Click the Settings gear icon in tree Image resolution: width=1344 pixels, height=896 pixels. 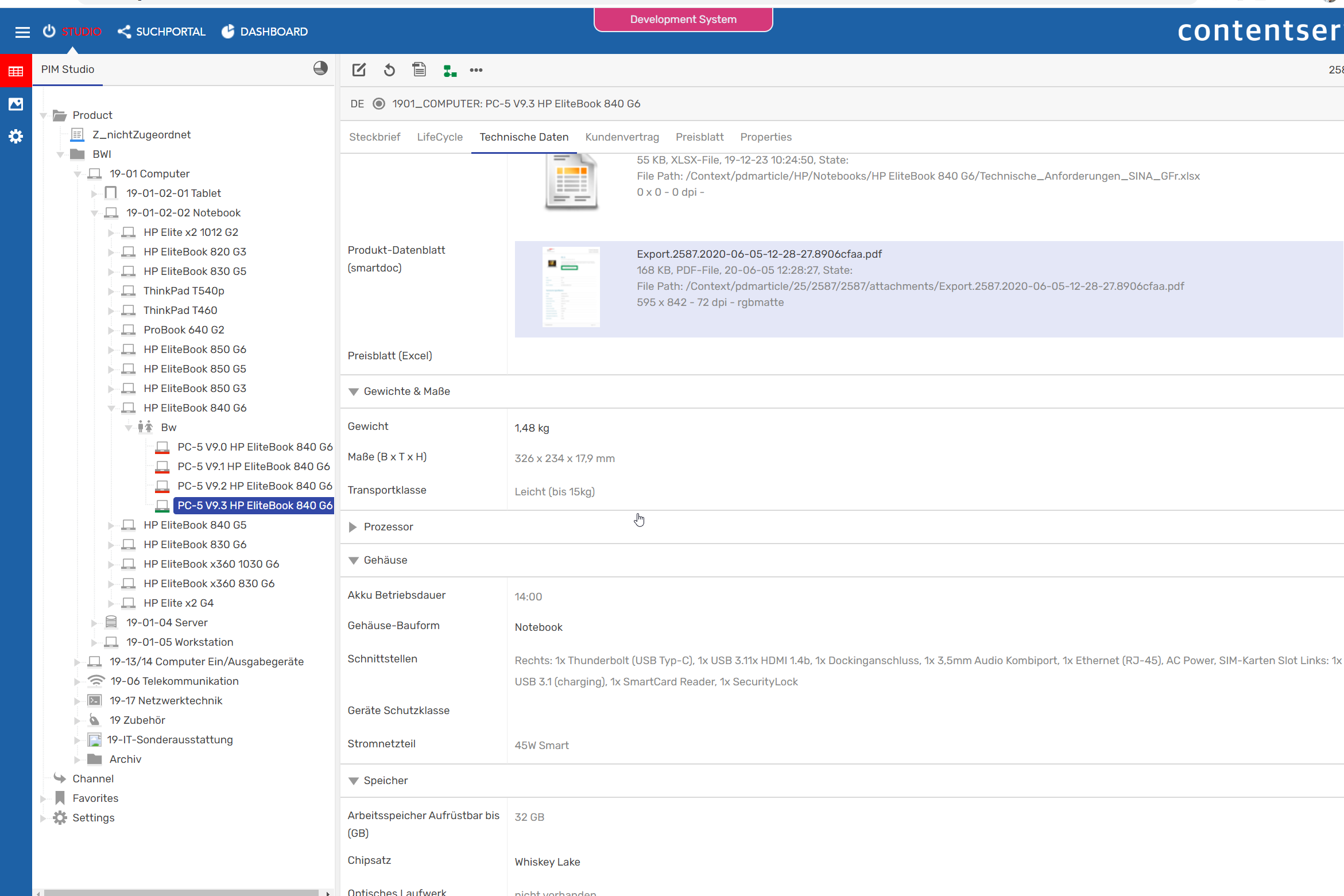pos(60,817)
